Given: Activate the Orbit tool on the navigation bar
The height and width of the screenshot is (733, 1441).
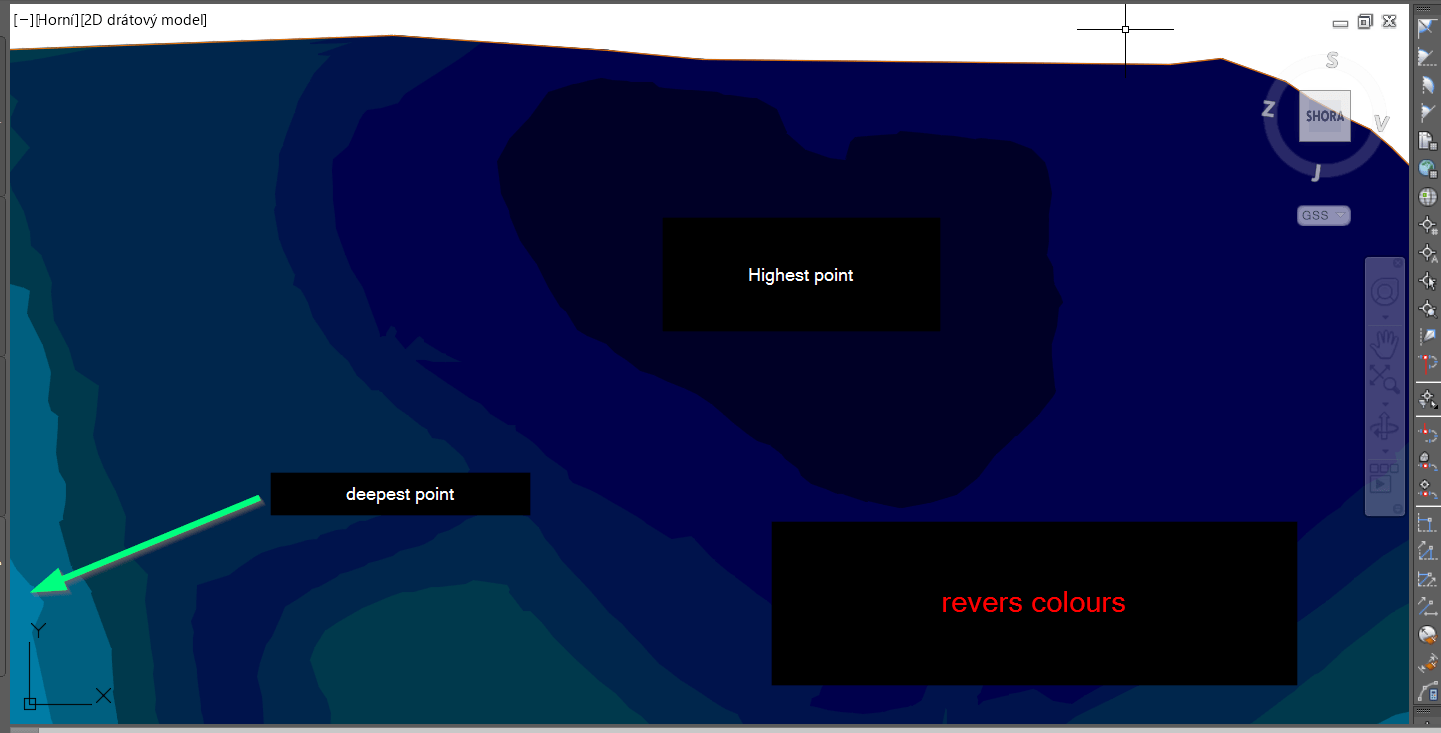Looking at the screenshot, I should 1384,428.
